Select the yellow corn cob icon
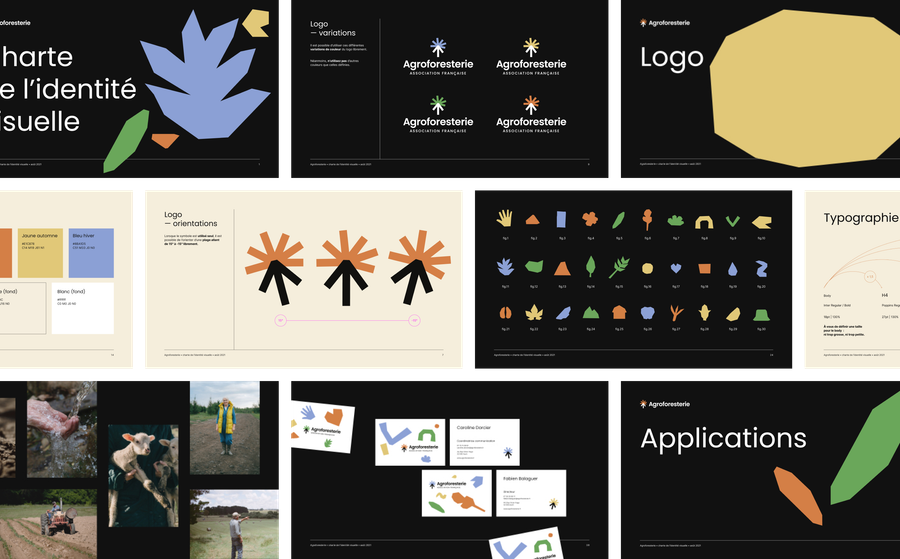This screenshot has height=559, width=900. (x=704, y=312)
